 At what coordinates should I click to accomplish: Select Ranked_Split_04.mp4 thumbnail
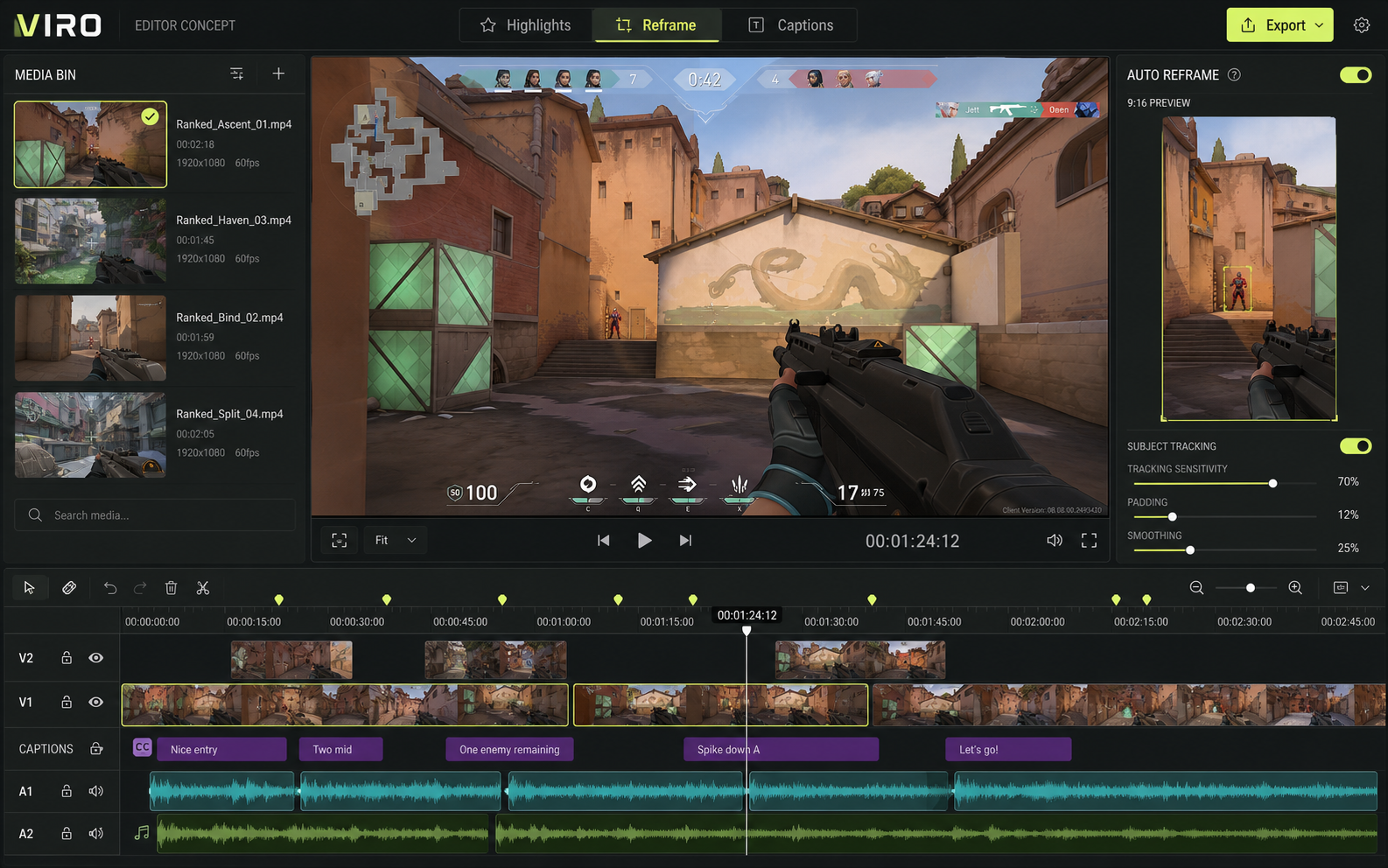pos(90,435)
